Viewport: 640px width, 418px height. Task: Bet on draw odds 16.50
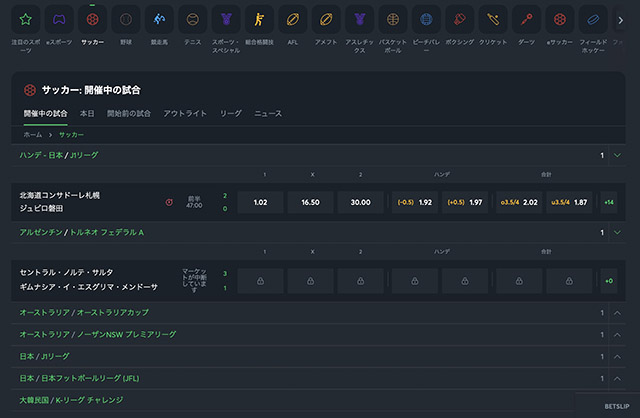(x=311, y=202)
